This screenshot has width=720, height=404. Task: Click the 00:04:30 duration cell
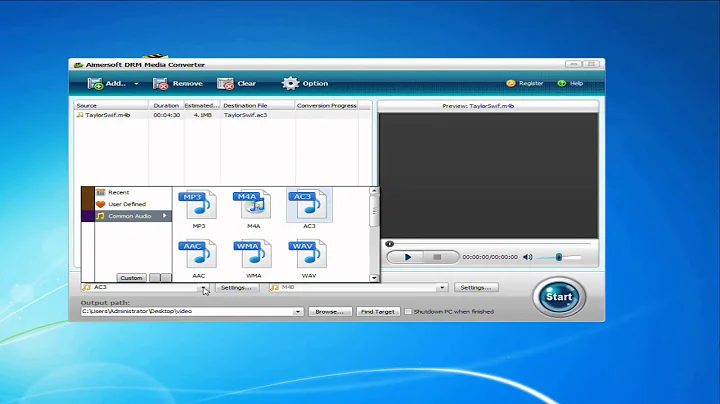(x=166, y=115)
